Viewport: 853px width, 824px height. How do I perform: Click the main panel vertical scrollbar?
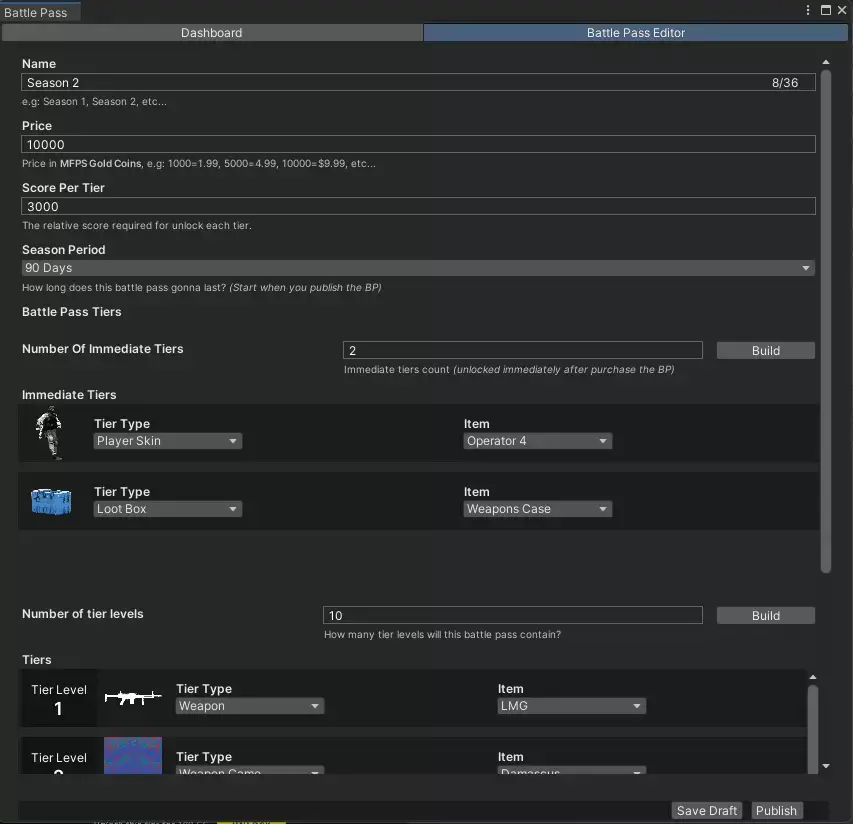[x=826, y=320]
